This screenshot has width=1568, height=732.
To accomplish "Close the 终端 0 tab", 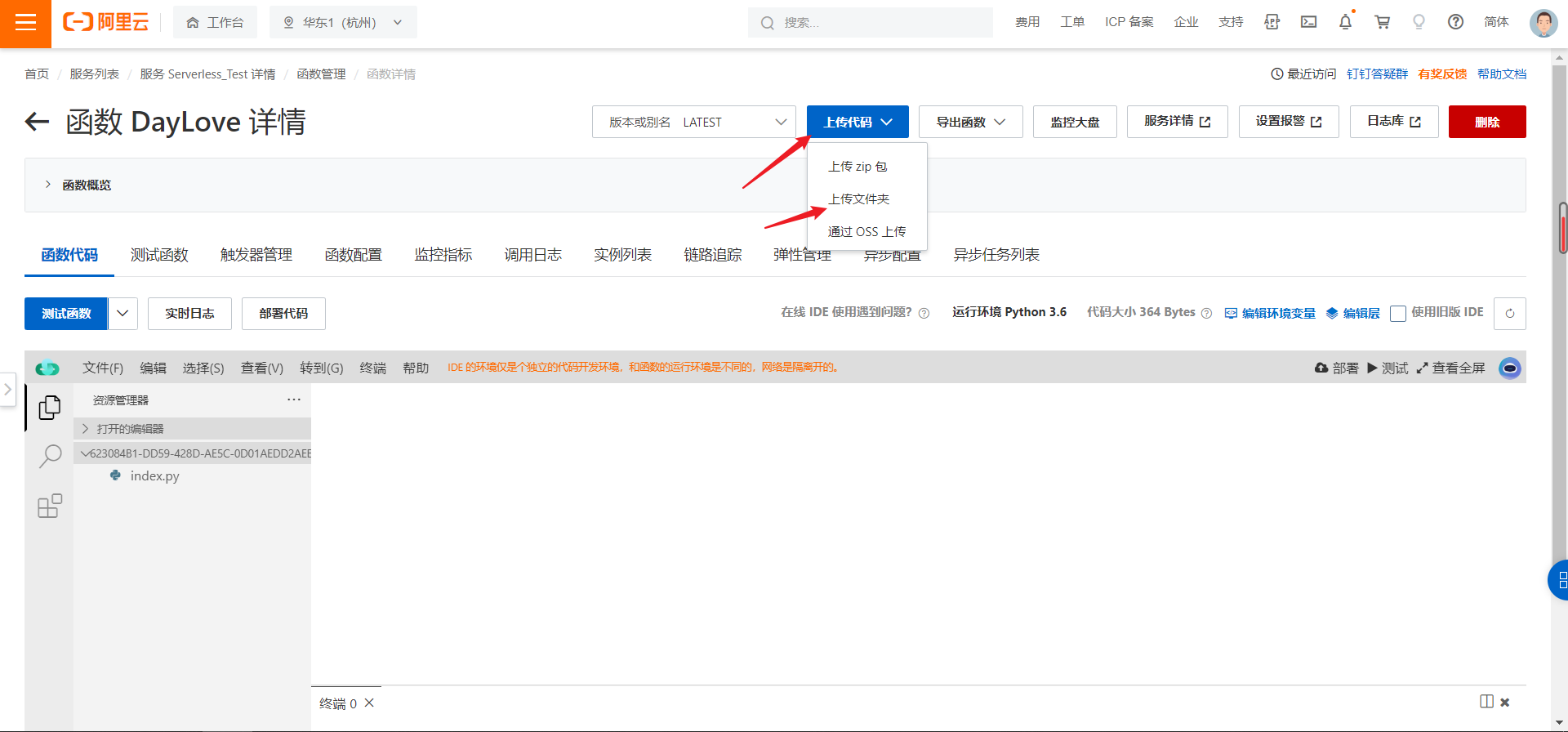I will 369,703.
